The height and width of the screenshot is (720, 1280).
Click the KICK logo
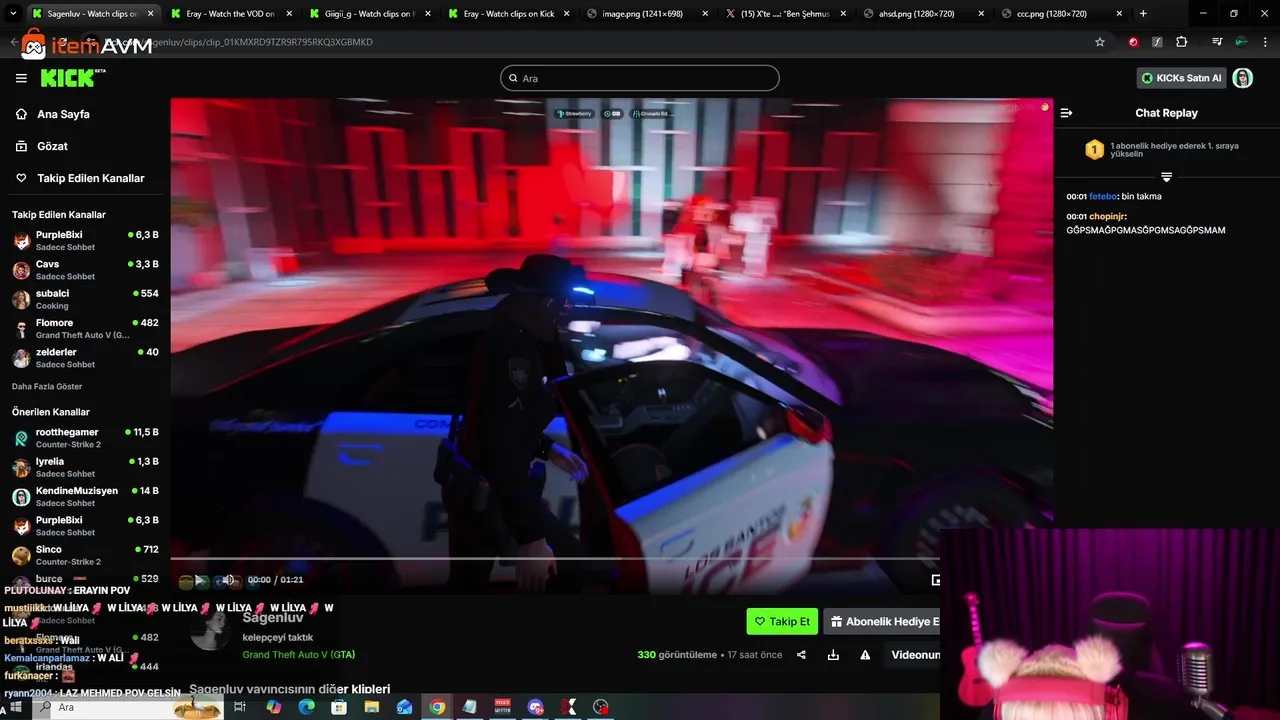(73, 78)
